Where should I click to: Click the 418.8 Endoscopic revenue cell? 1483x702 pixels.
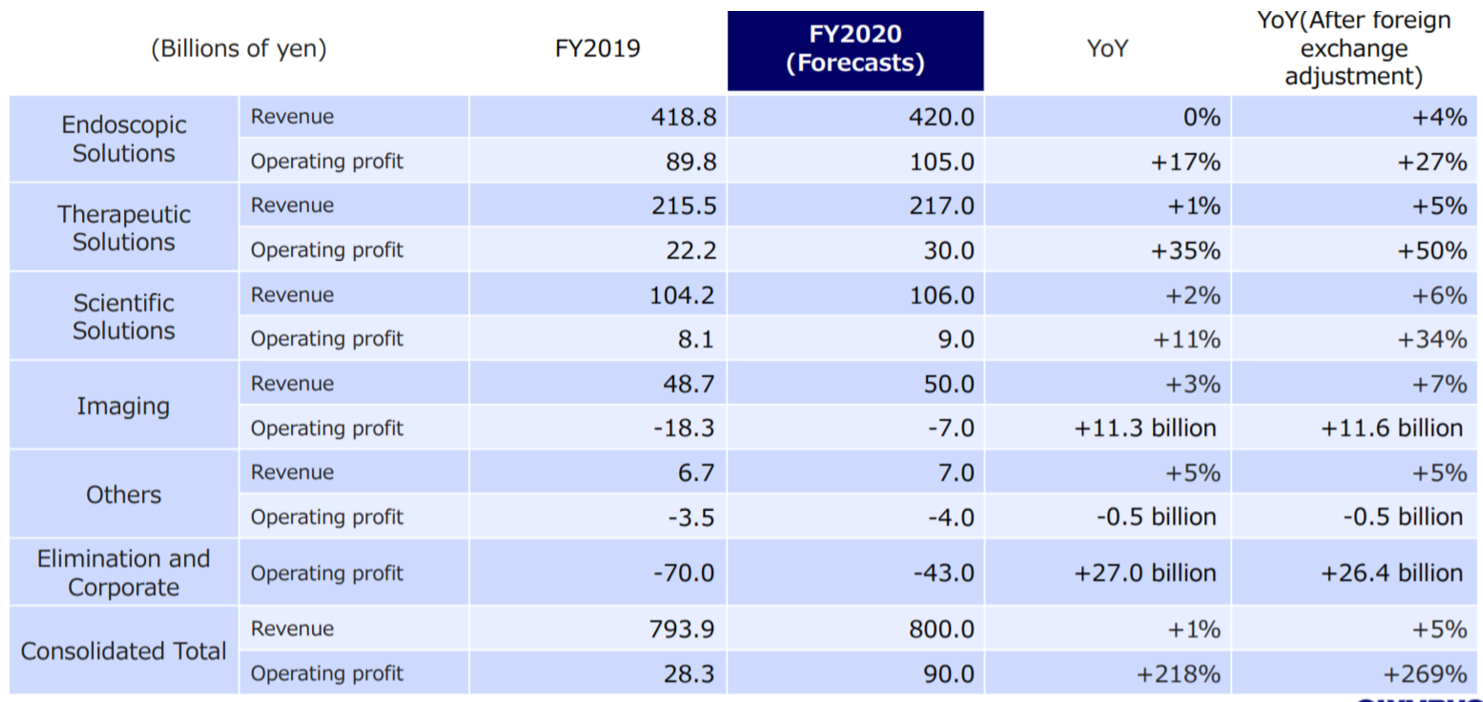point(598,117)
